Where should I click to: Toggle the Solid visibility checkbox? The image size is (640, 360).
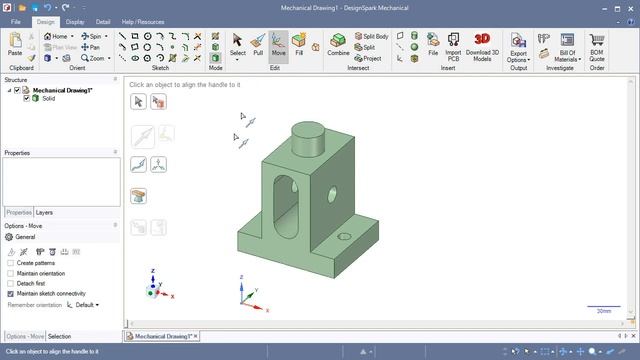27,98
